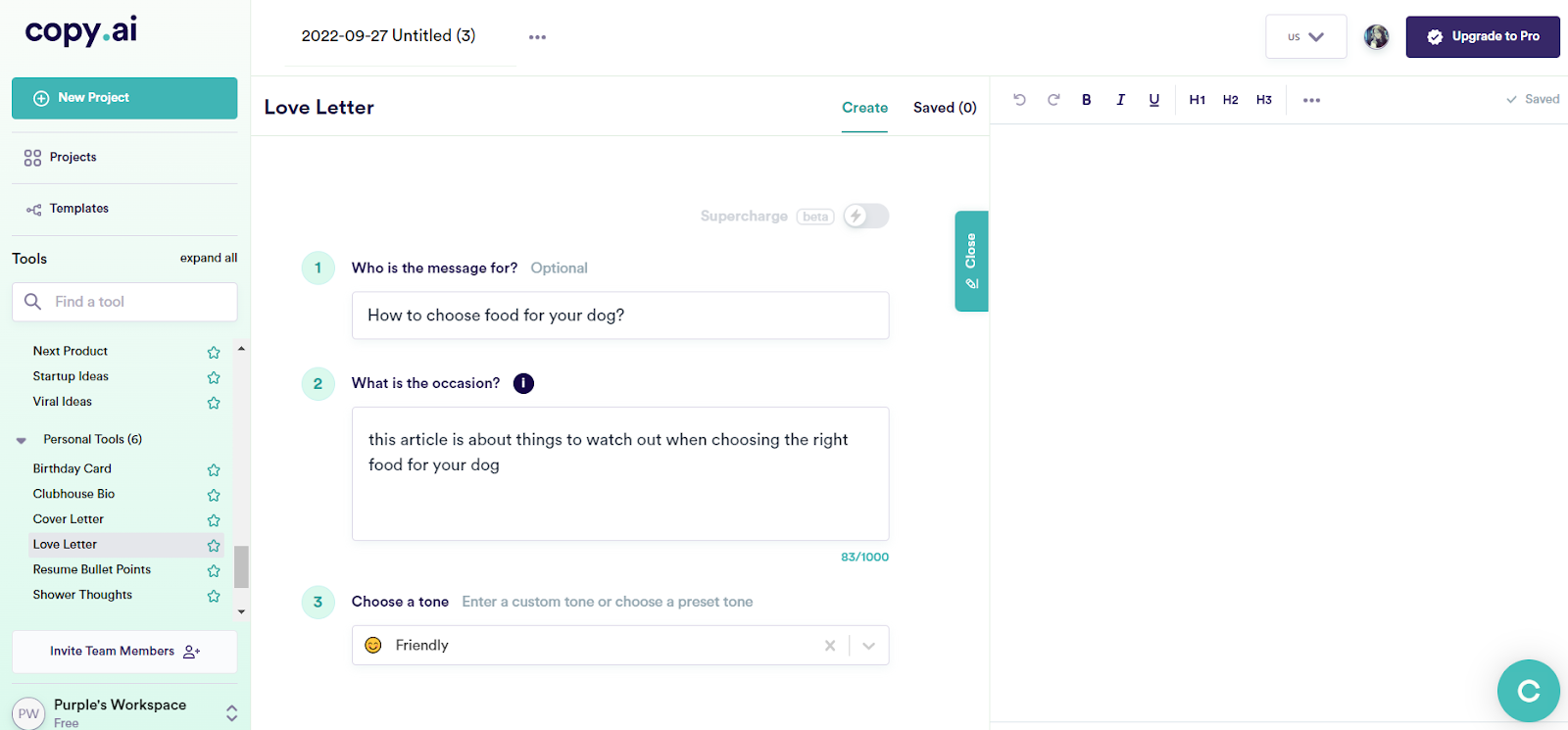Favorite the Clubhouse Bio tool
The height and width of the screenshot is (730, 1568).
214,495
